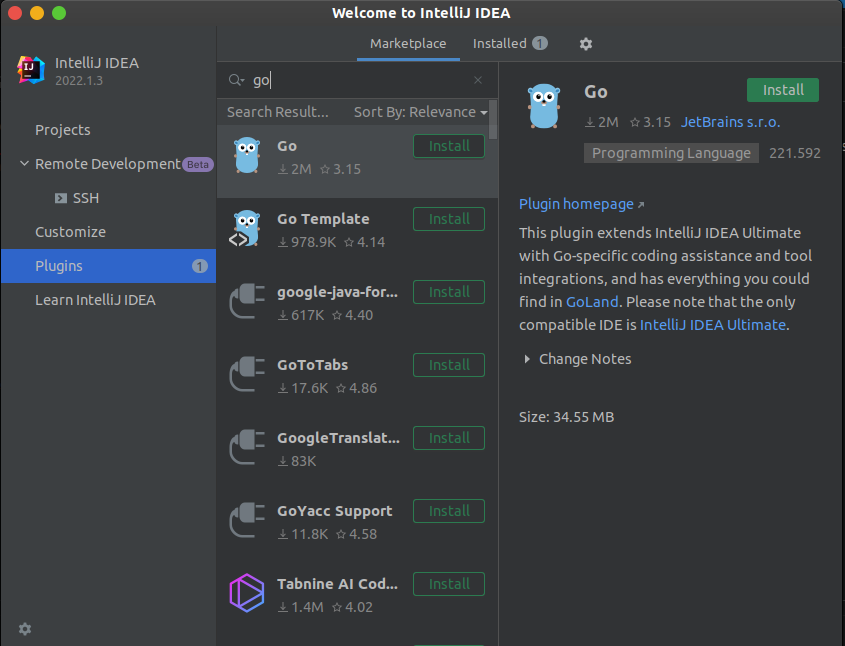This screenshot has width=845, height=646.
Task: Click the Go Template plugin icon
Action: (246, 229)
